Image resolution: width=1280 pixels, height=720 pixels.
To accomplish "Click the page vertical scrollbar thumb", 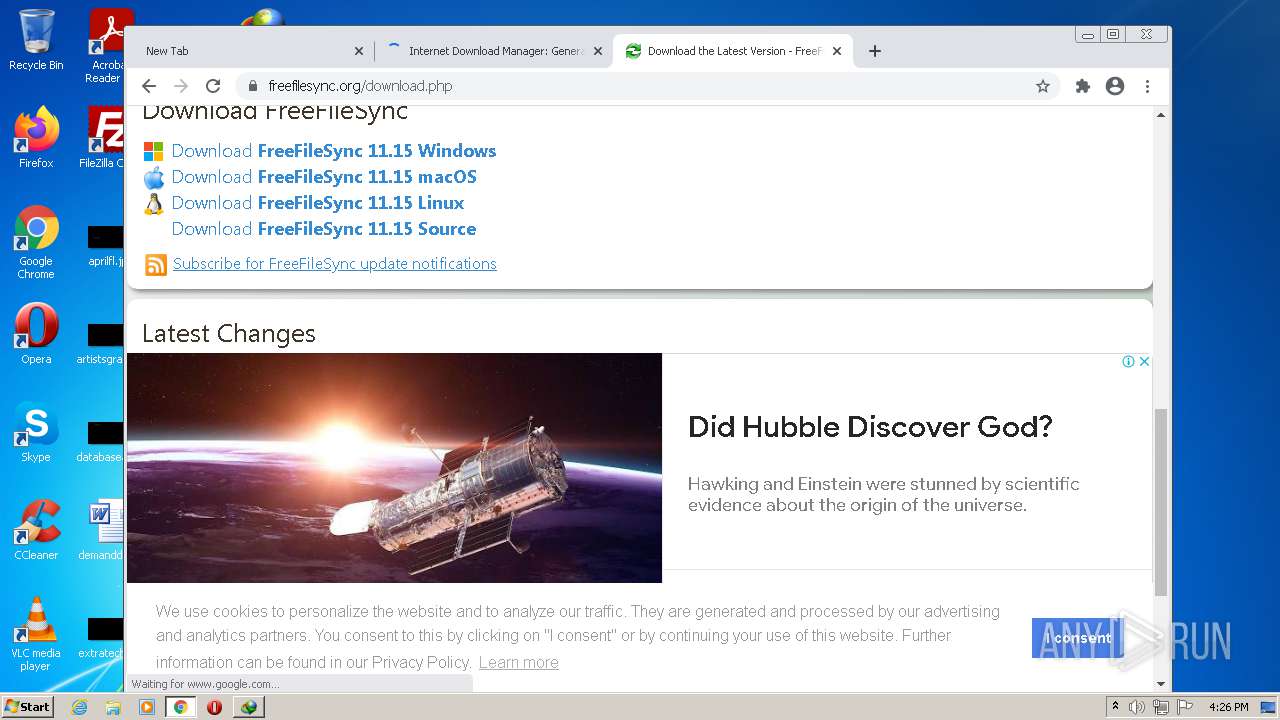I will click(1161, 502).
